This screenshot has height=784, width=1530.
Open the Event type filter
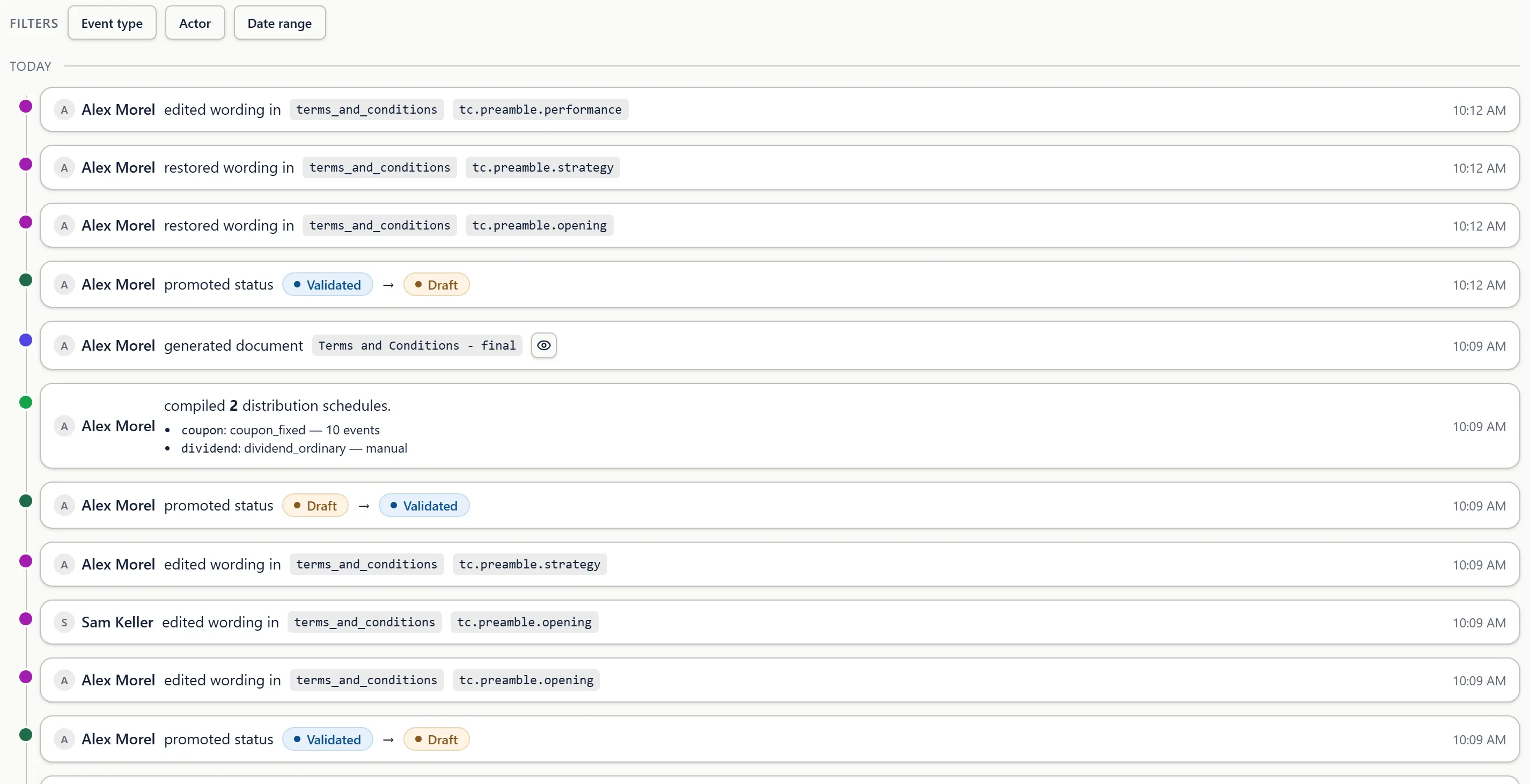[112, 23]
